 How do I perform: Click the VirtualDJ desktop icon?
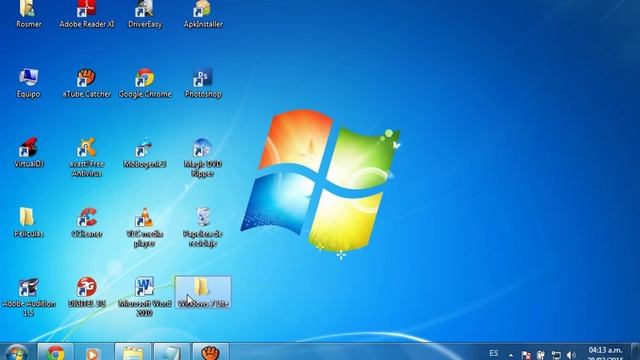(x=28, y=153)
